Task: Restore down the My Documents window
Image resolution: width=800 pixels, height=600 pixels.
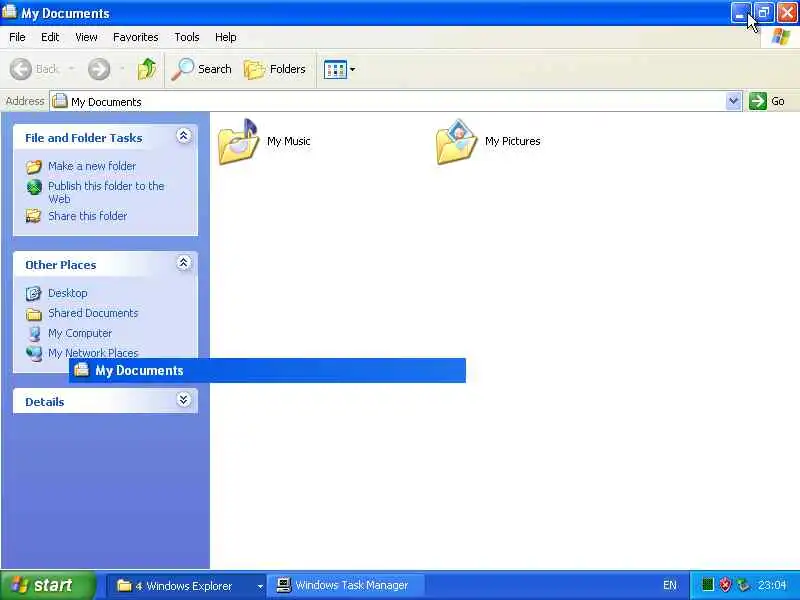Action: (x=763, y=13)
